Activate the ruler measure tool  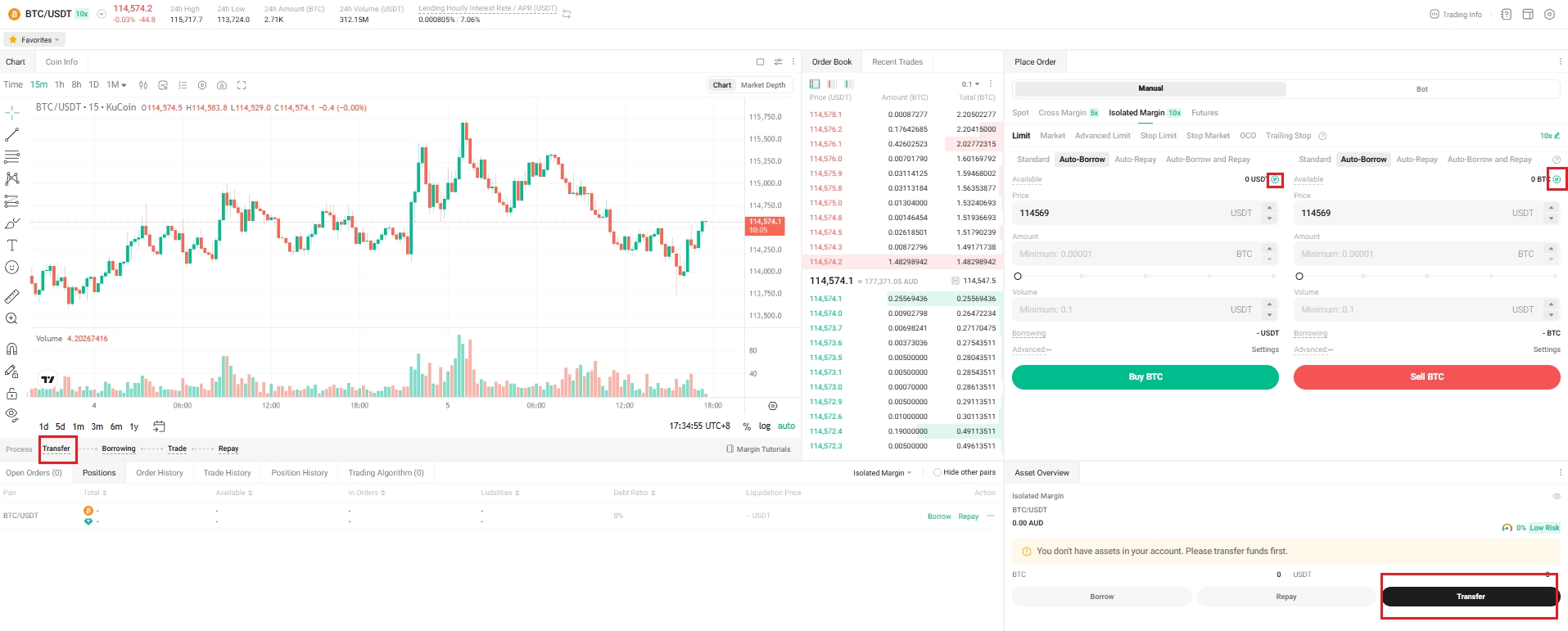click(x=12, y=296)
